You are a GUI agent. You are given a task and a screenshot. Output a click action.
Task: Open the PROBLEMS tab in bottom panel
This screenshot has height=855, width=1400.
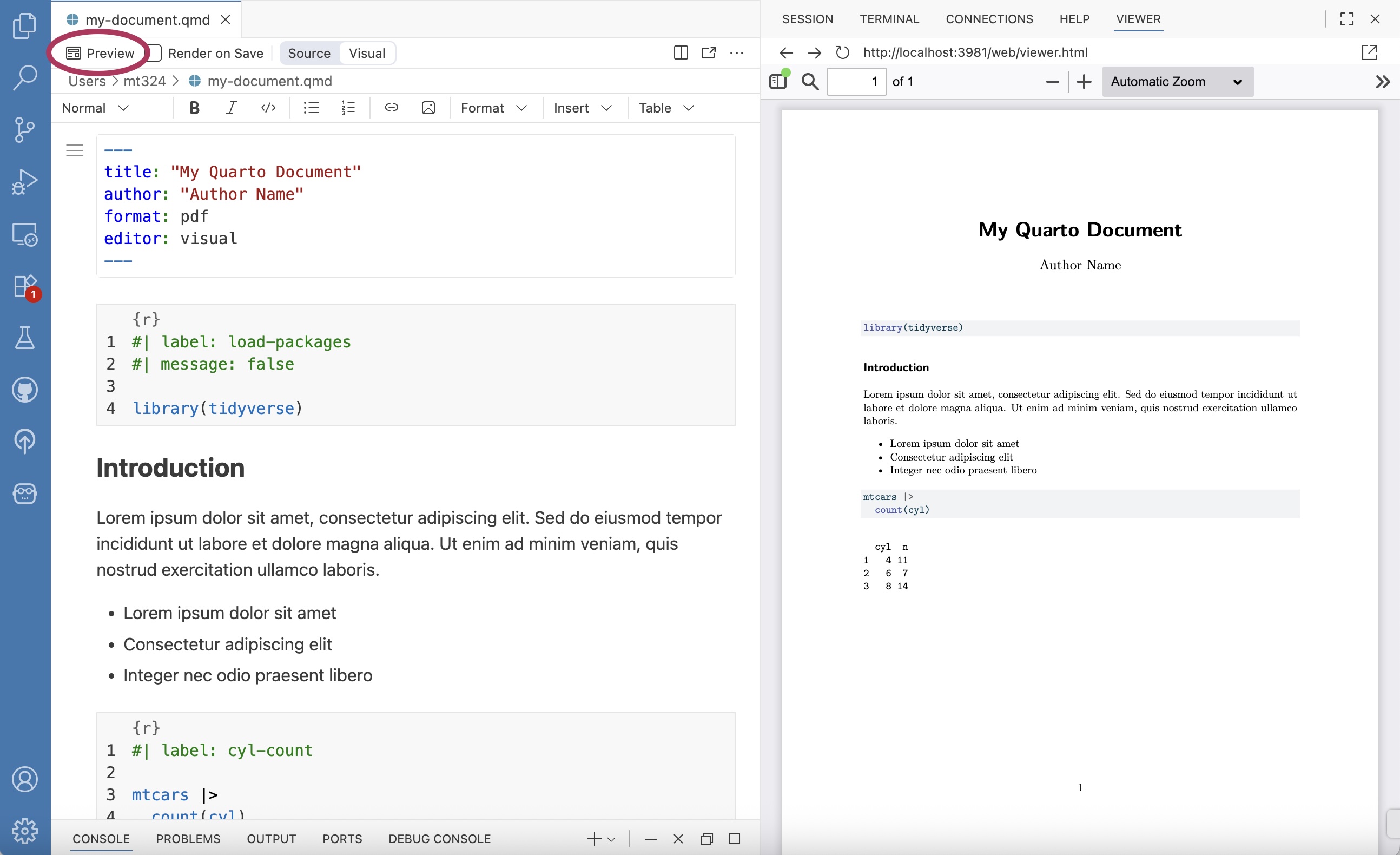pyautogui.click(x=188, y=839)
